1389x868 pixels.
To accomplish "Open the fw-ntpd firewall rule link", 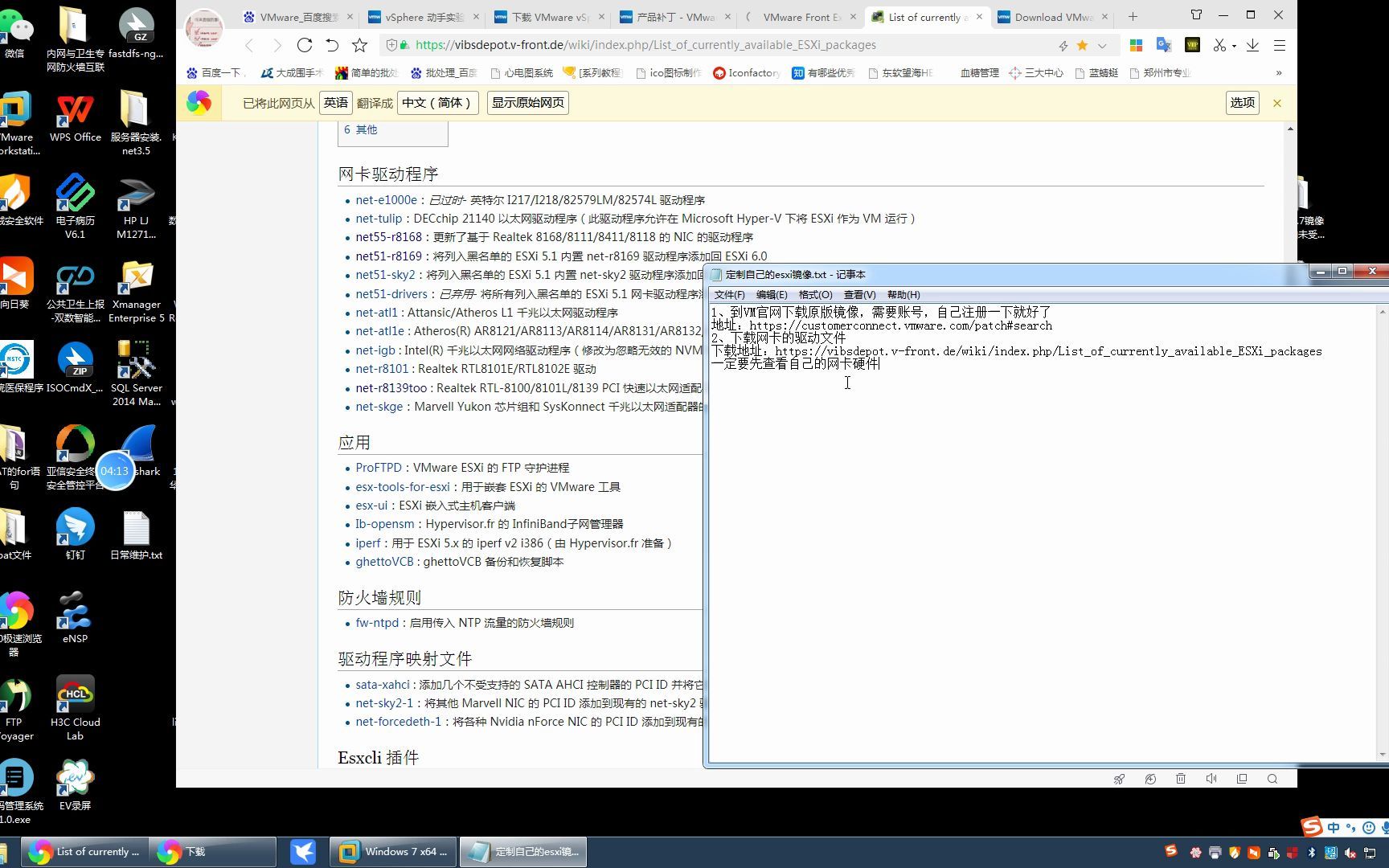I will pos(377,623).
